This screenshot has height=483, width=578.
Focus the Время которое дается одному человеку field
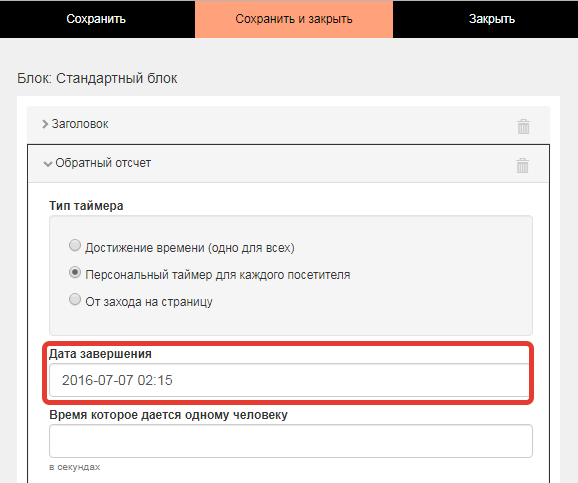pyautogui.click(x=291, y=441)
